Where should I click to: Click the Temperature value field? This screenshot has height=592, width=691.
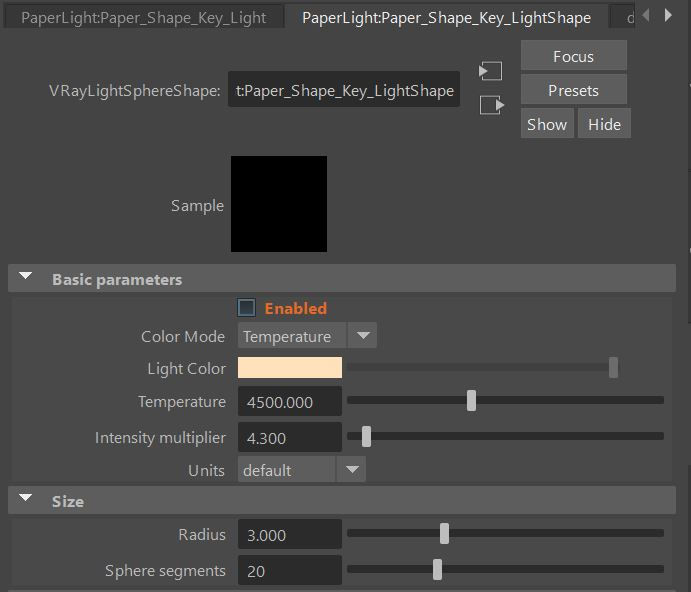click(290, 402)
